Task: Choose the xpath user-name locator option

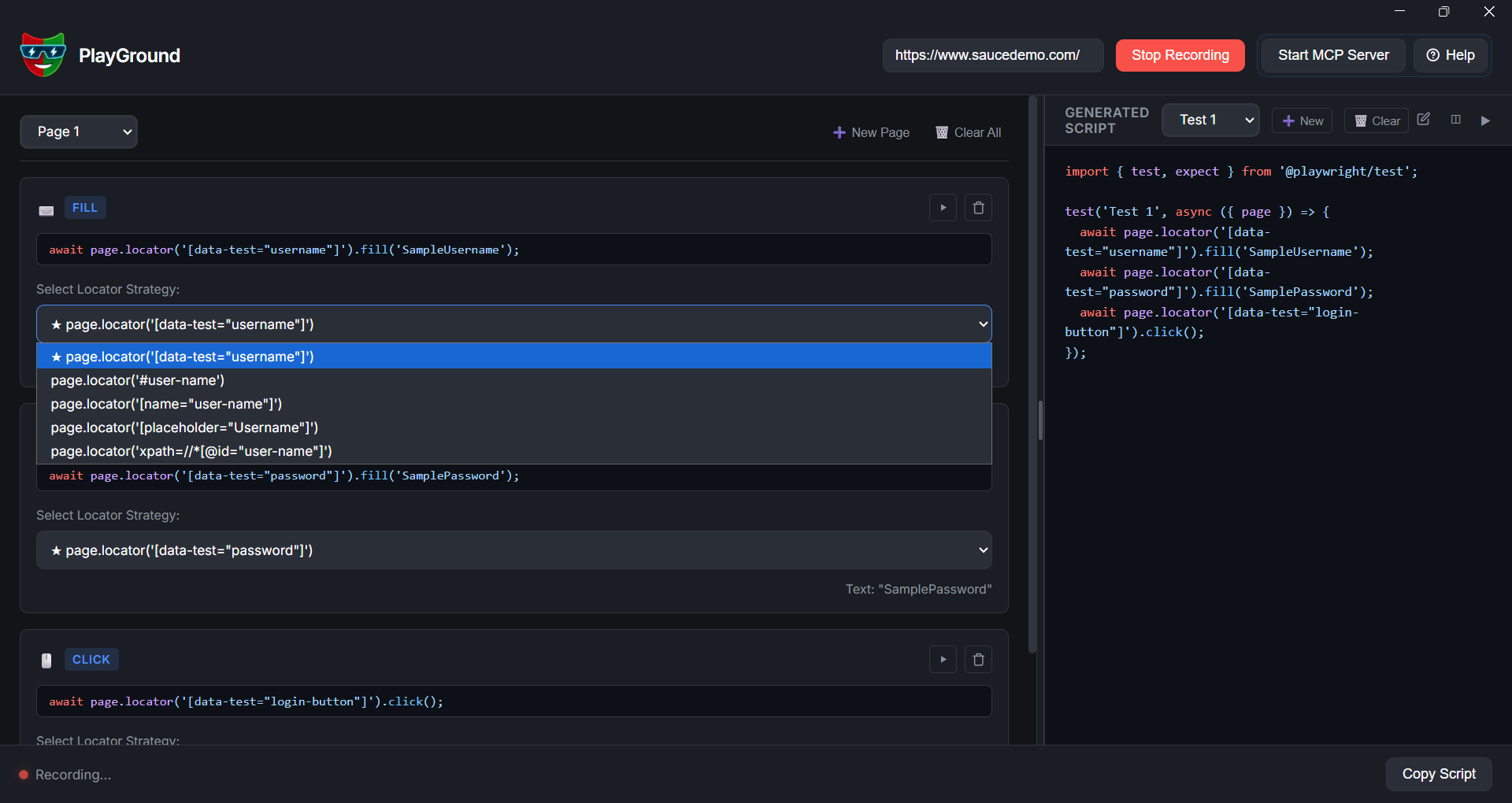Action: pyautogui.click(x=513, y=451)
